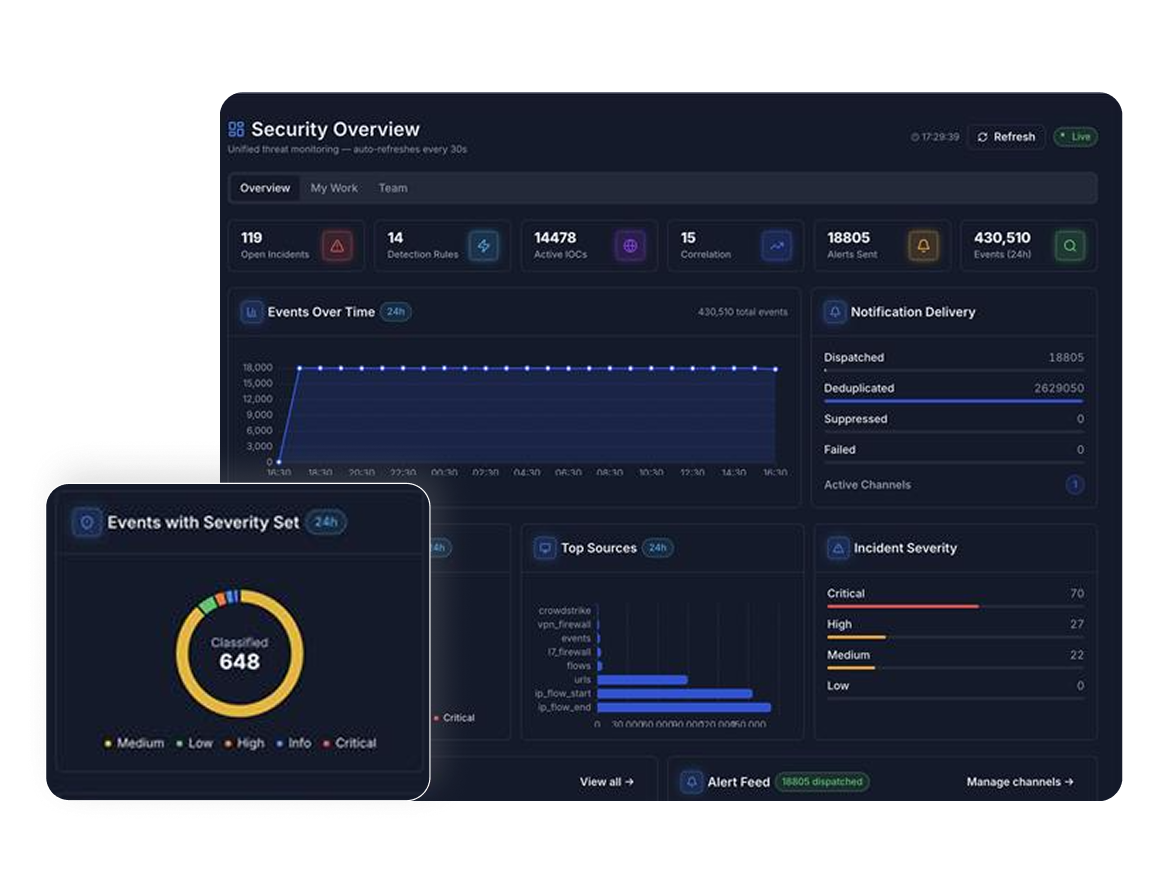Toggle the Critical legend item in donut card
1167x894 pixels.
[x=350, y=743]
